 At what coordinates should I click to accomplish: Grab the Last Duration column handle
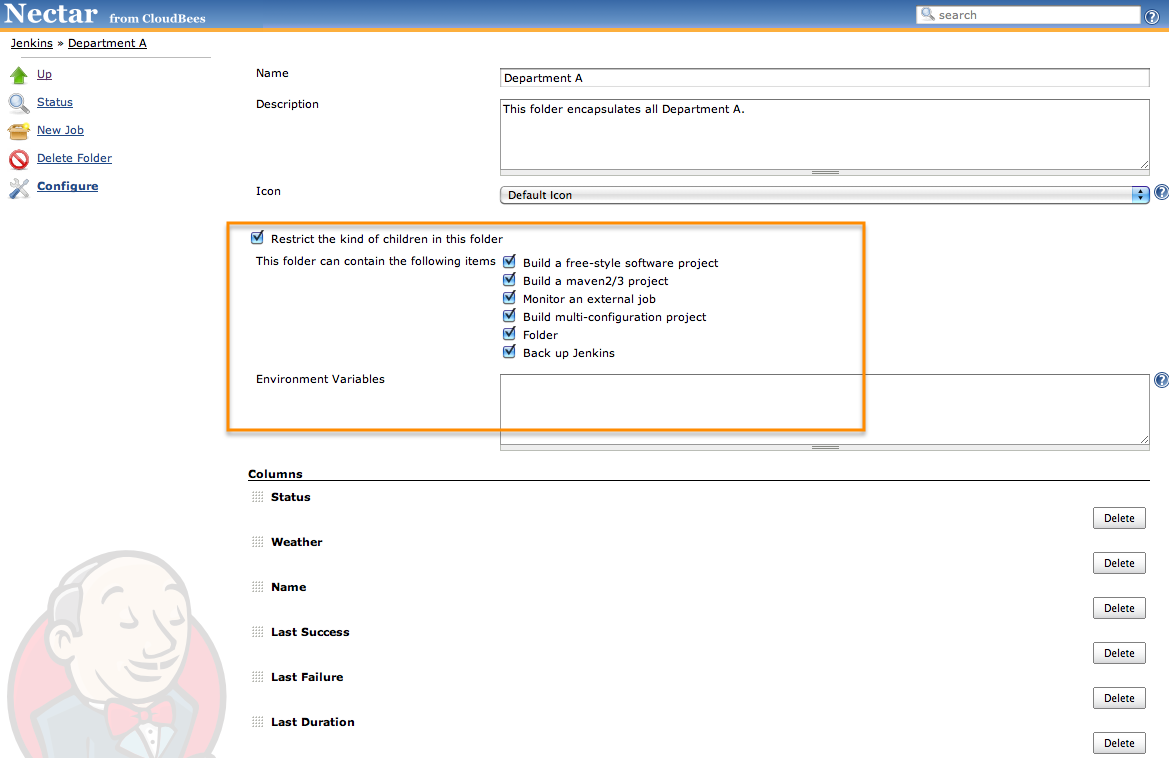tap(257, 721)
